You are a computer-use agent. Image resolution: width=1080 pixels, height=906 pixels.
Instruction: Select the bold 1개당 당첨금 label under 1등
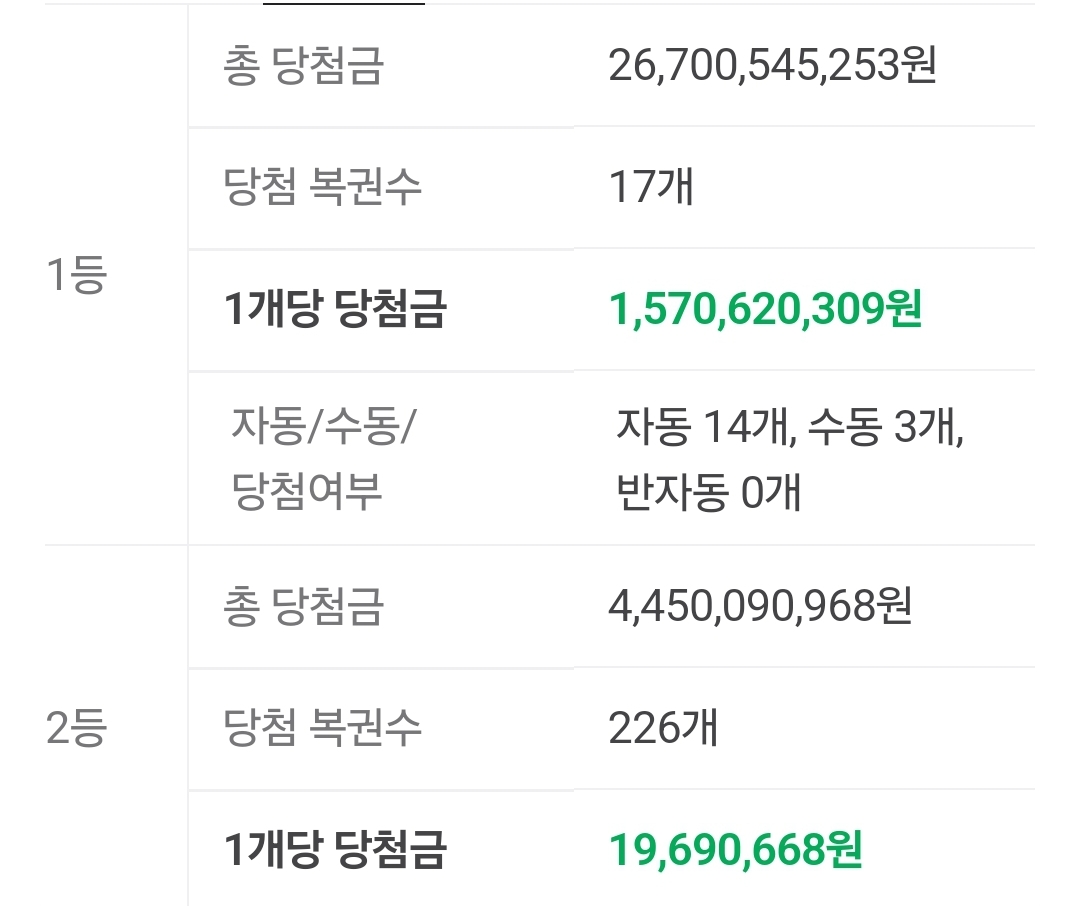334,310
